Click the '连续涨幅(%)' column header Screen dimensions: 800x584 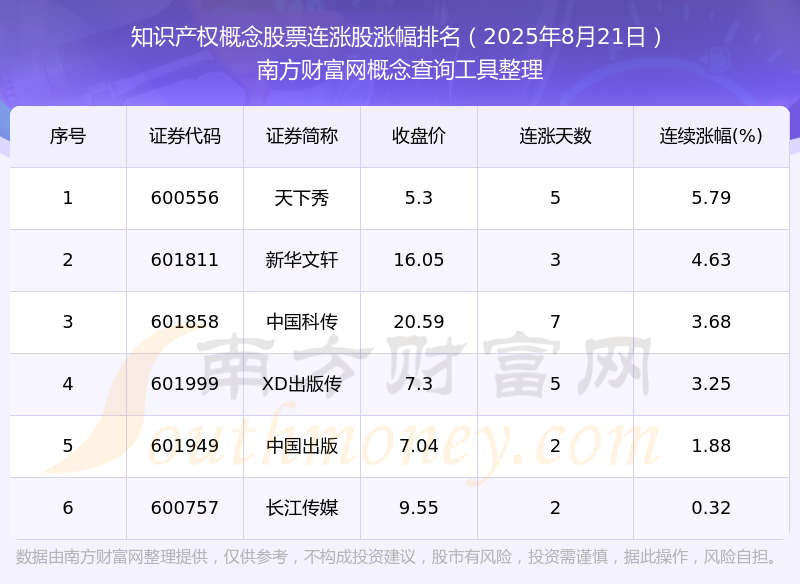tap(711, 136)
